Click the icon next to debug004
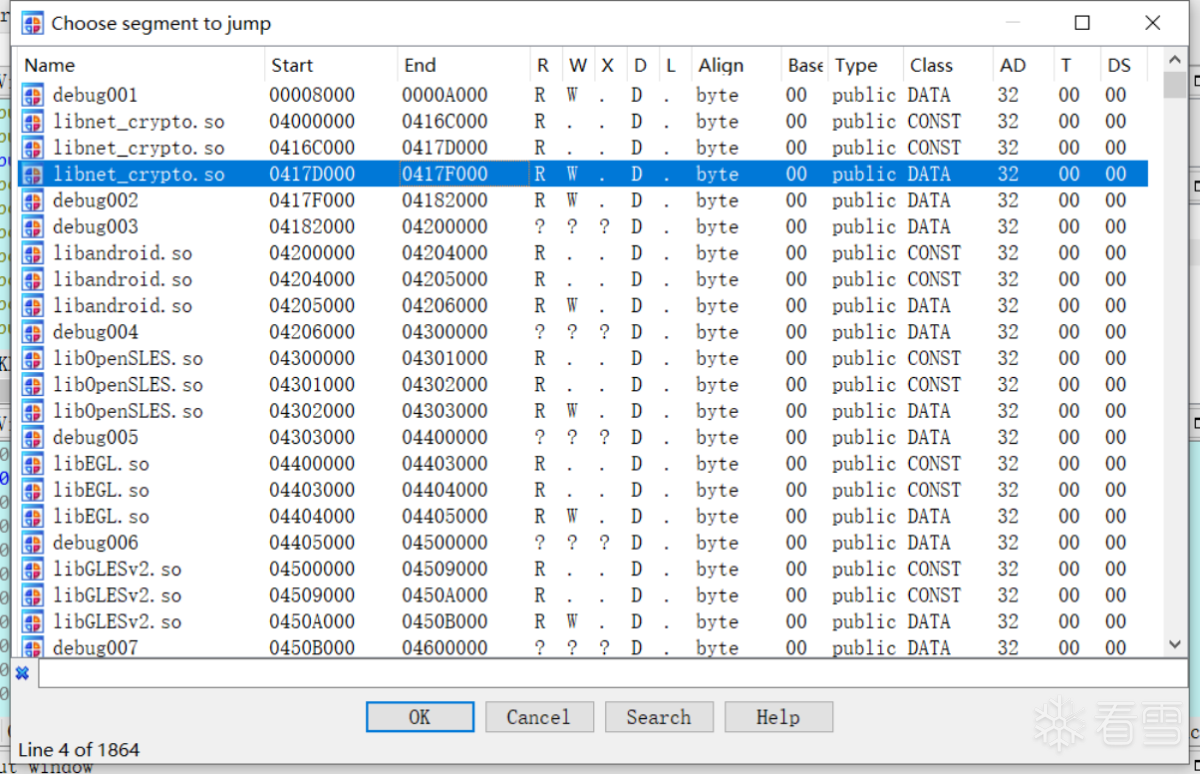Image resolution: width=1200 pixels, height=774 pixels. pyautogui.click(x=33, y=332)
